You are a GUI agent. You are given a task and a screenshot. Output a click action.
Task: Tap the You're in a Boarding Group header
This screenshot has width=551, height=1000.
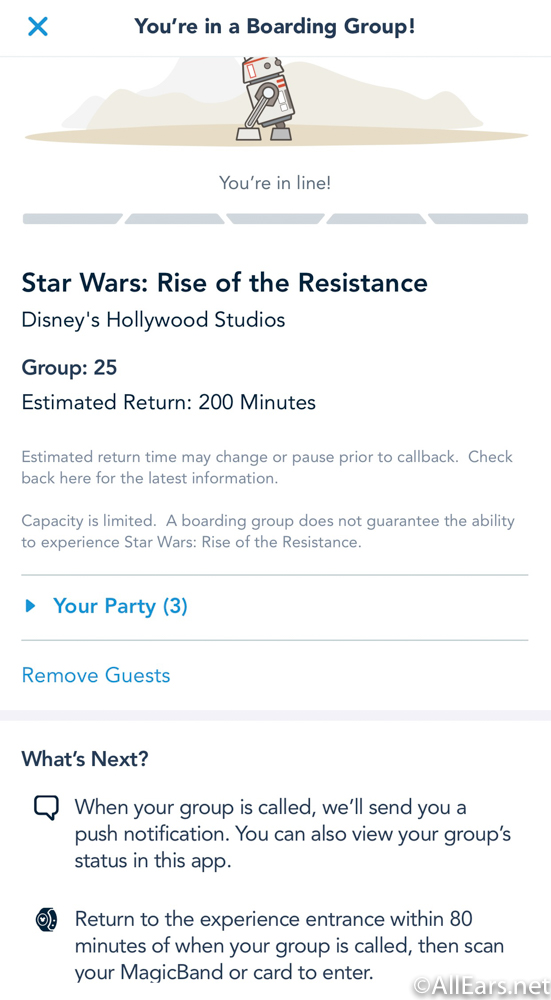tap(275, 27)
